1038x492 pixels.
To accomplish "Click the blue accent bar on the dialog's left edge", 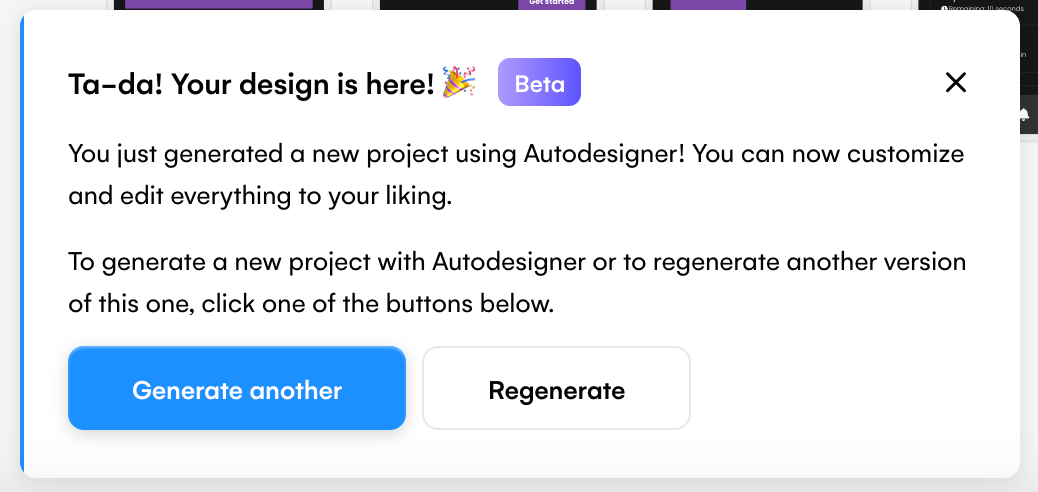I will point(22,245).
